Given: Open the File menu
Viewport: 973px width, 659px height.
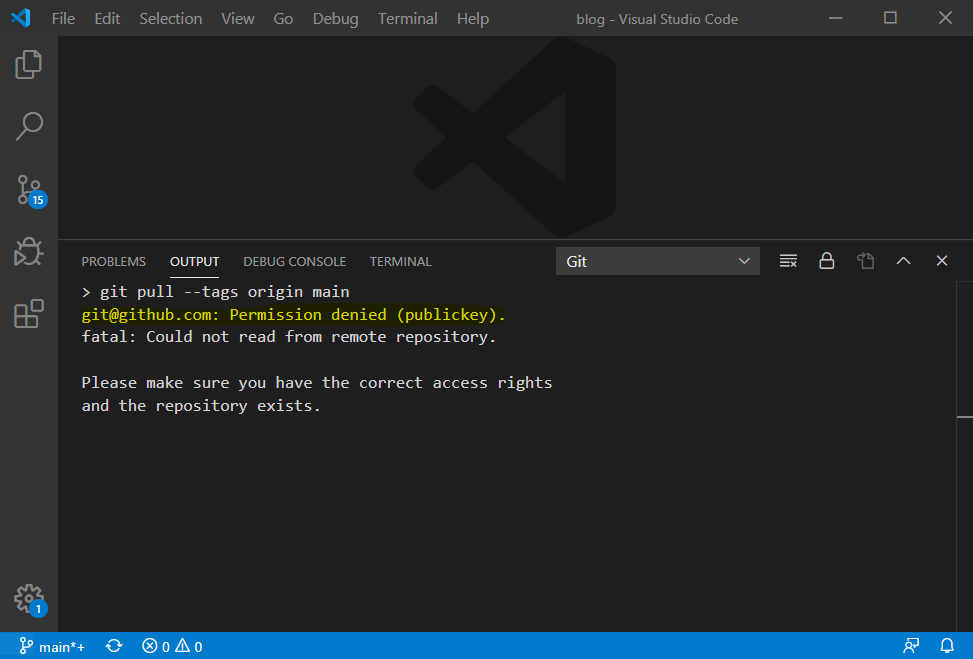Looking at the screenshot, I should tap(63, 19).
